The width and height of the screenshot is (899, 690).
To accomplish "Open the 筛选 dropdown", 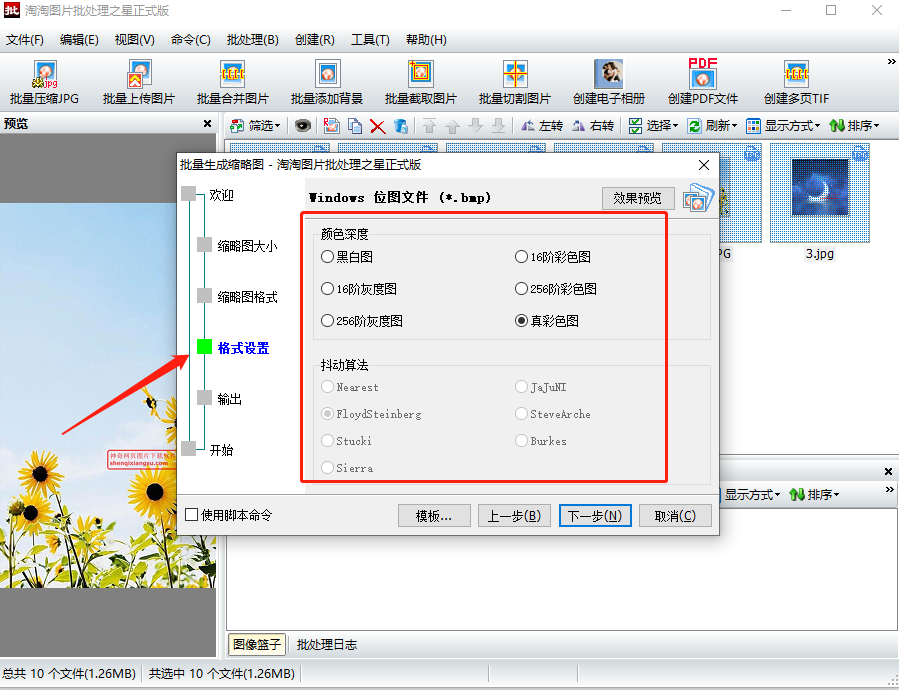I will click(256, 126).
